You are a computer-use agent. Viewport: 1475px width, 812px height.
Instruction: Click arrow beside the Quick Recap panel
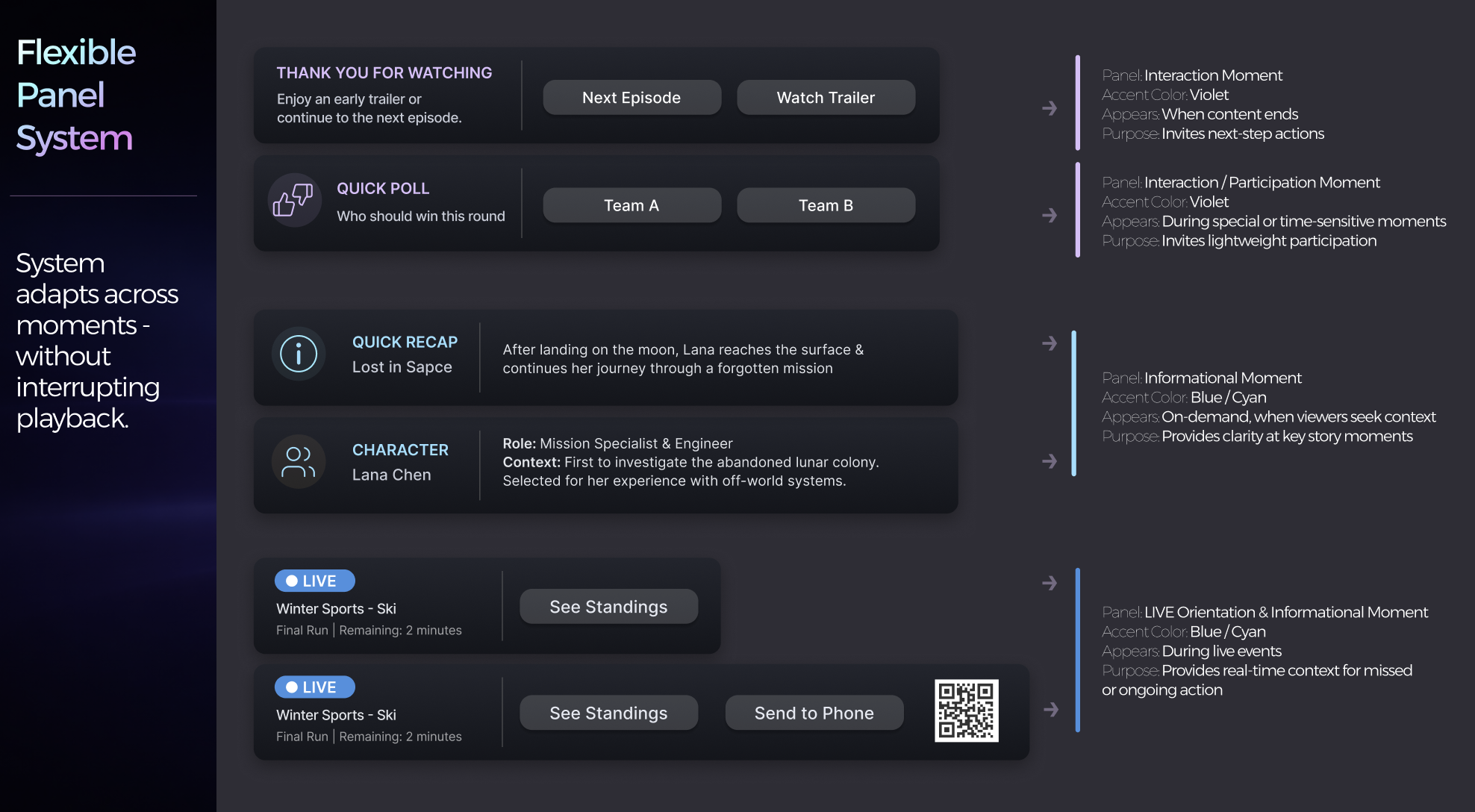point(1050,343)
